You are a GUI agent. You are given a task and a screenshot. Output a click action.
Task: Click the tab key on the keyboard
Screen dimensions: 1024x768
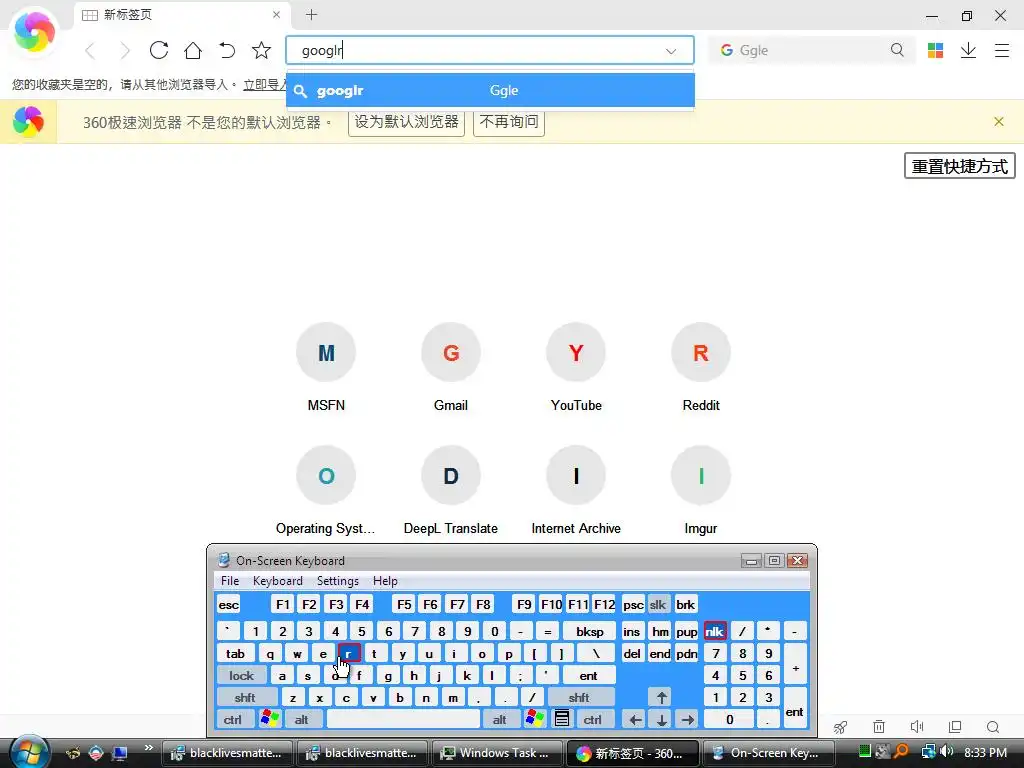[x=235, y=654]
